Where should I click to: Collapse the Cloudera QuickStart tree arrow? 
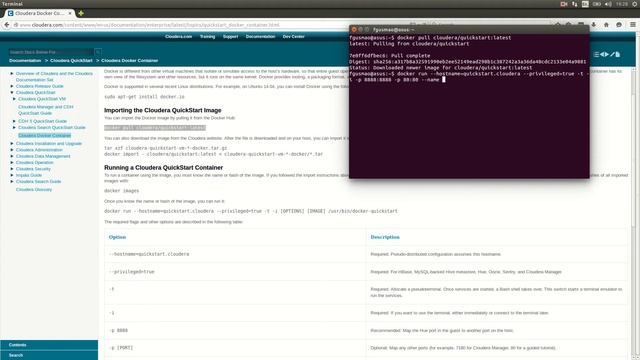[12, 93]
